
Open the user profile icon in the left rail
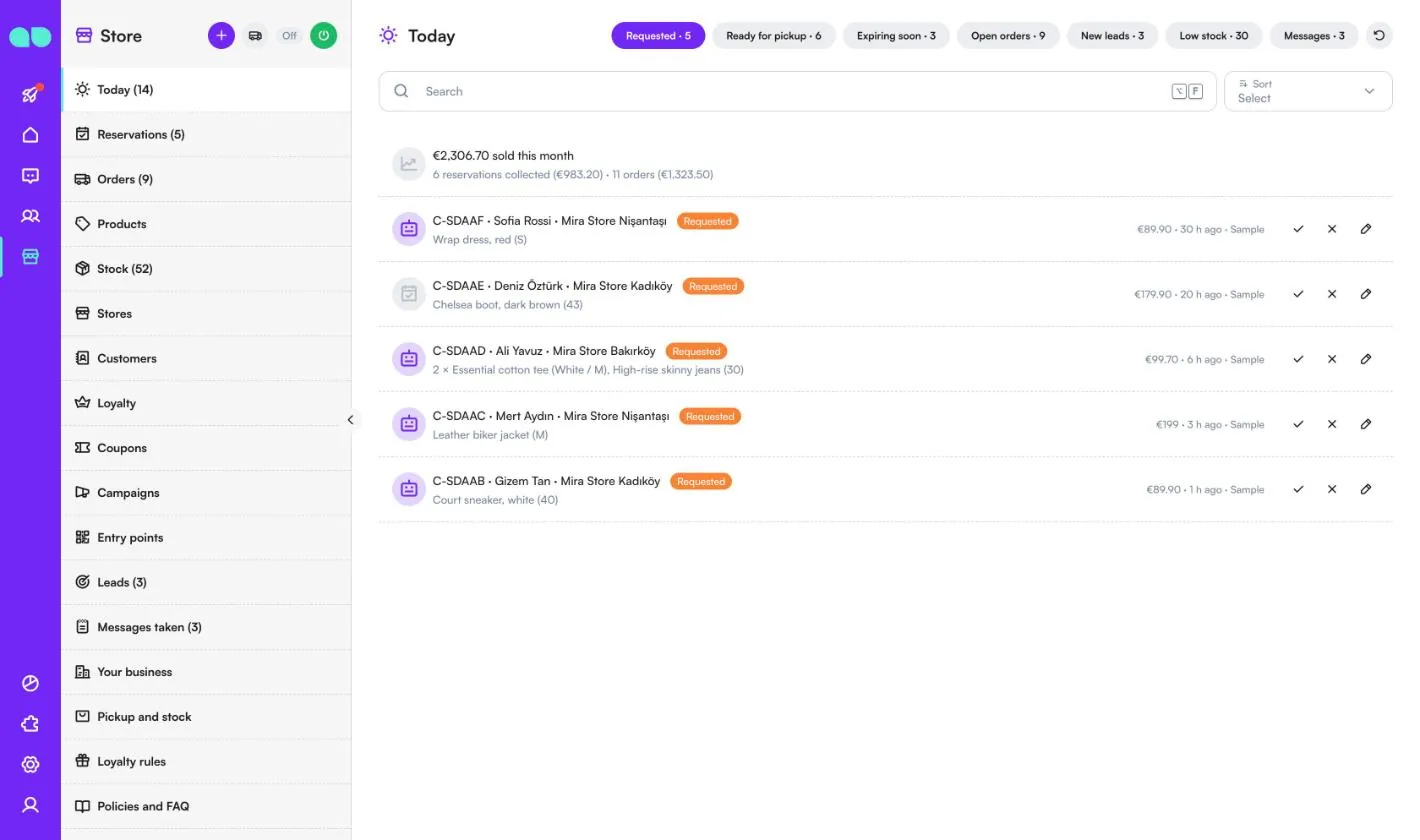30,805
